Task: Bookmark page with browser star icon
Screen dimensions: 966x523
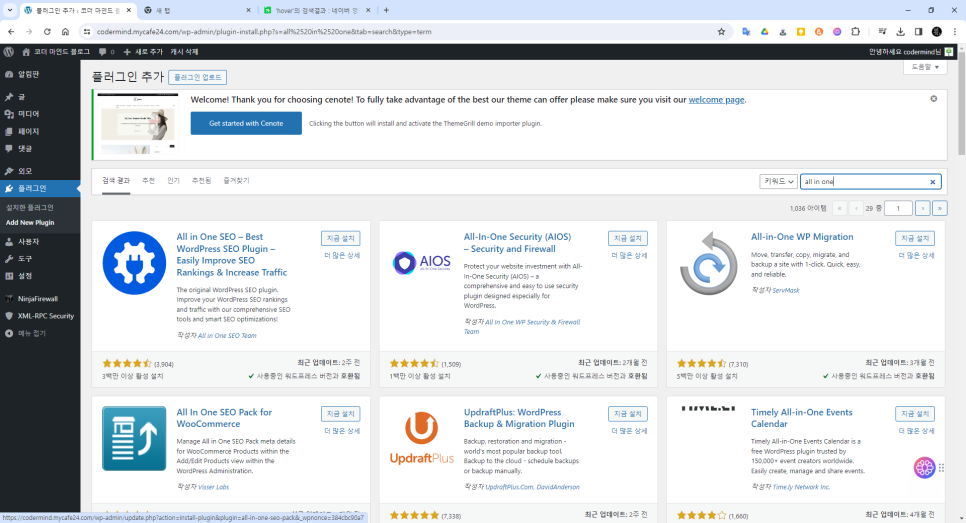Action: pos(721,31)
